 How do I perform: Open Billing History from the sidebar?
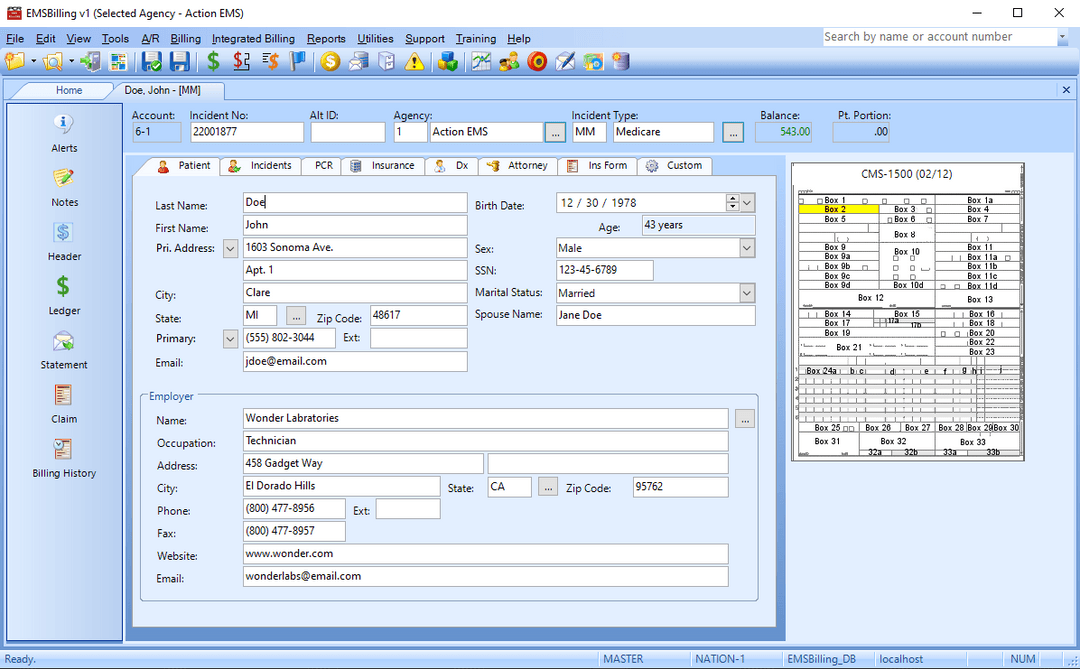click(x=63, y=459)
